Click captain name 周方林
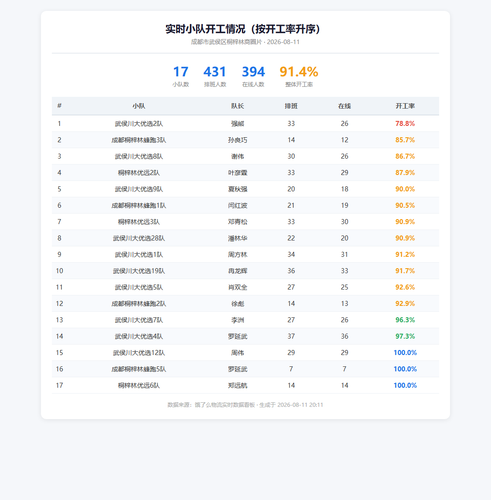The height and width of the screenshot is (500, 491). coord(238,254)
